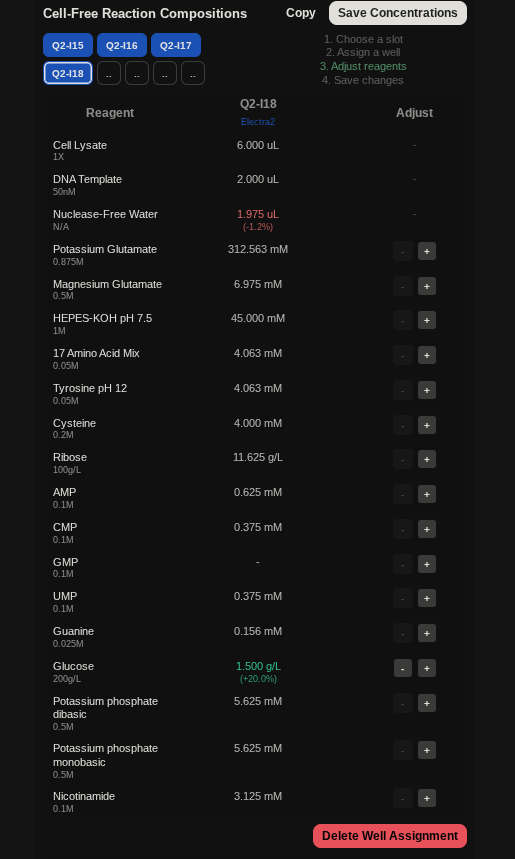Add GMP using its plus button
Viewport: 515px width, 859px height.
[427, 564]
